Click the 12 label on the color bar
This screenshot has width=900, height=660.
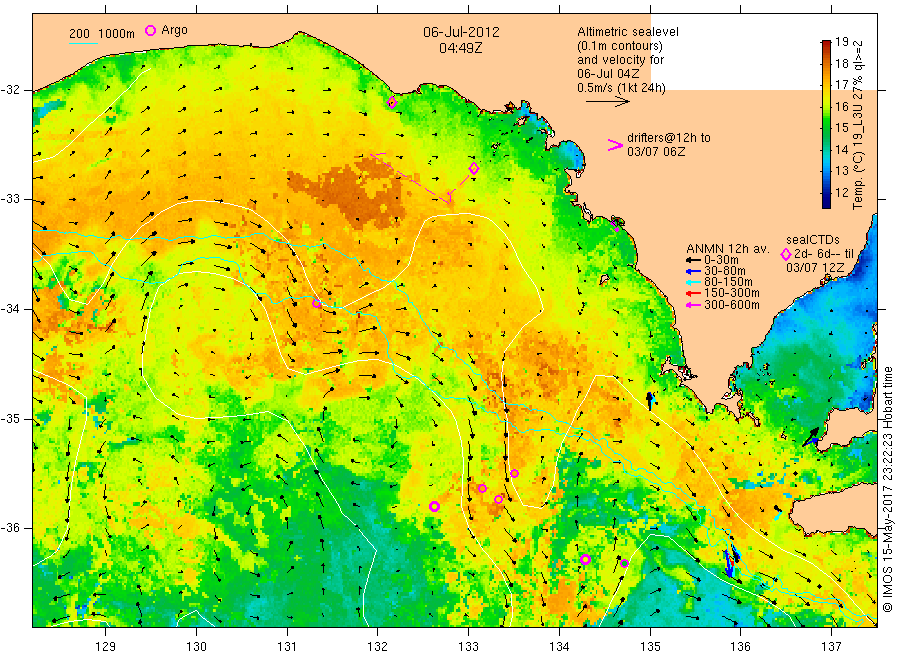click(x=842, y=192)
